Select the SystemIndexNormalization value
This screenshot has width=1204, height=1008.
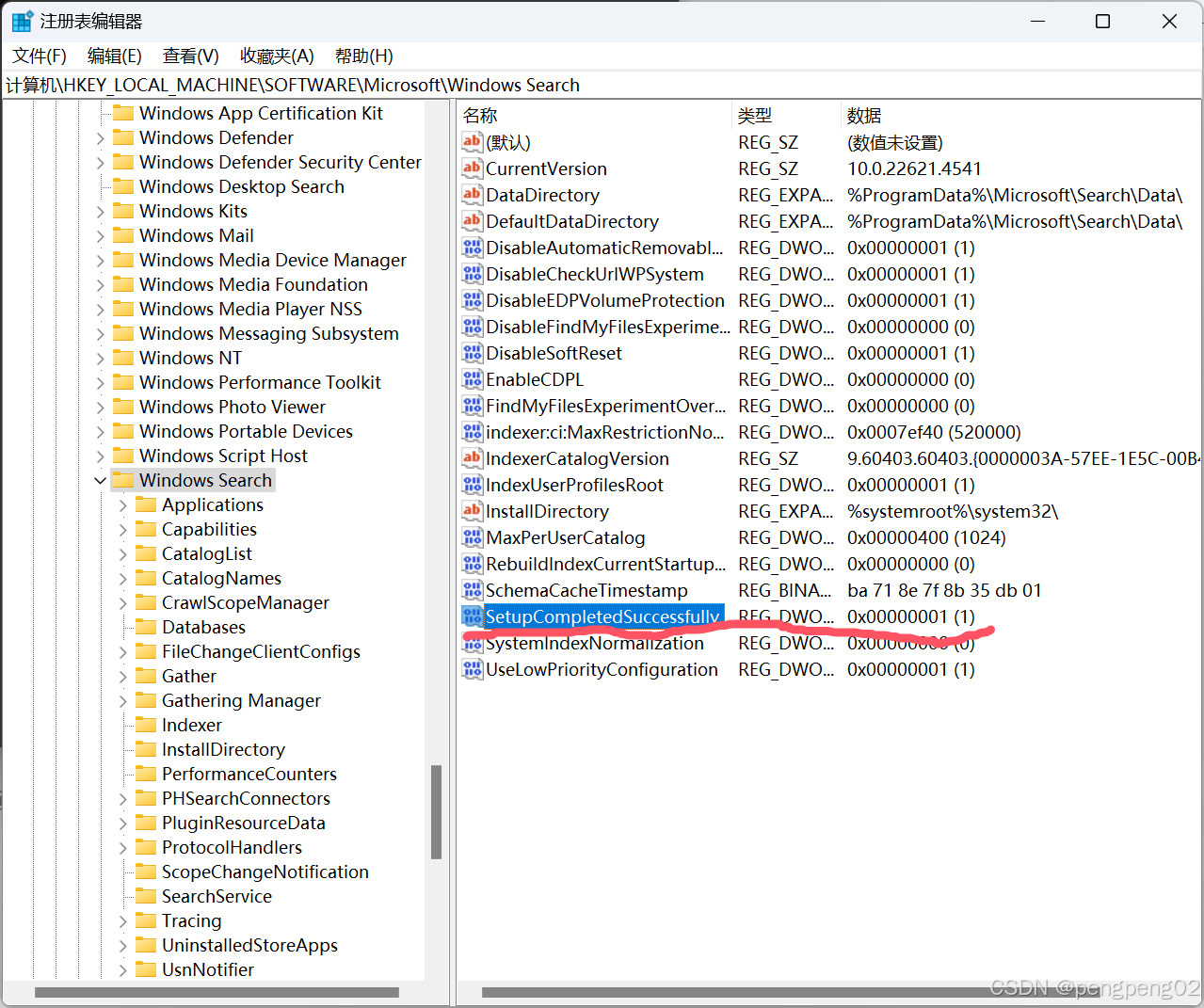point(595,643)
